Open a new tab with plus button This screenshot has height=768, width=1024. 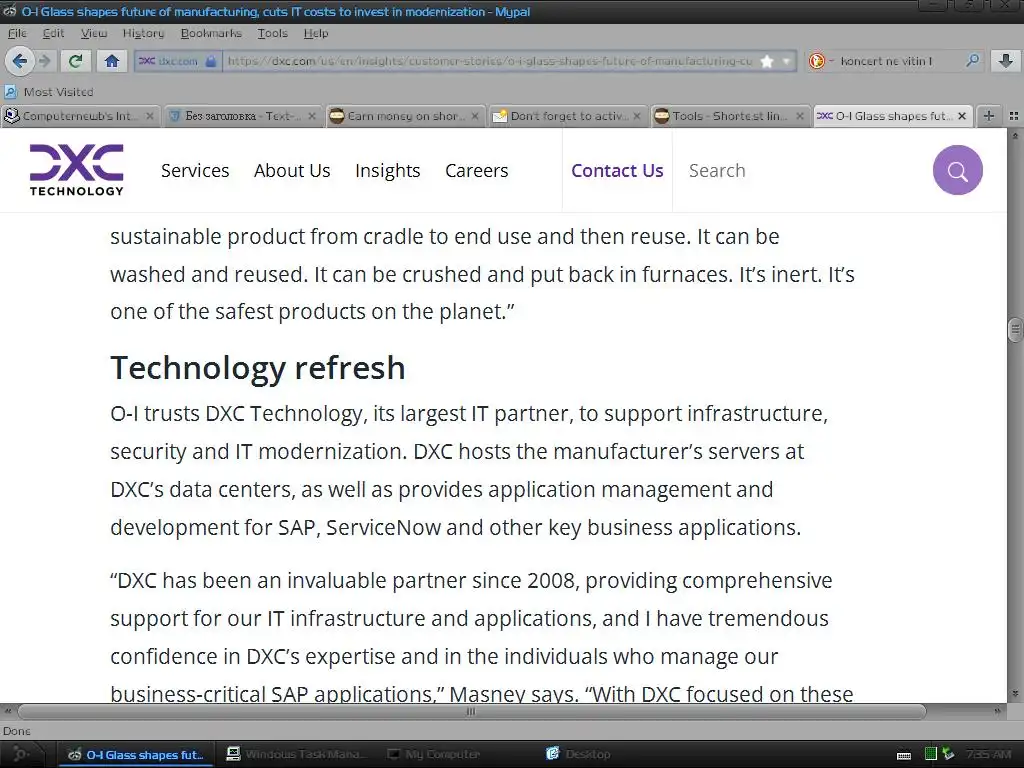coord(989,116)
